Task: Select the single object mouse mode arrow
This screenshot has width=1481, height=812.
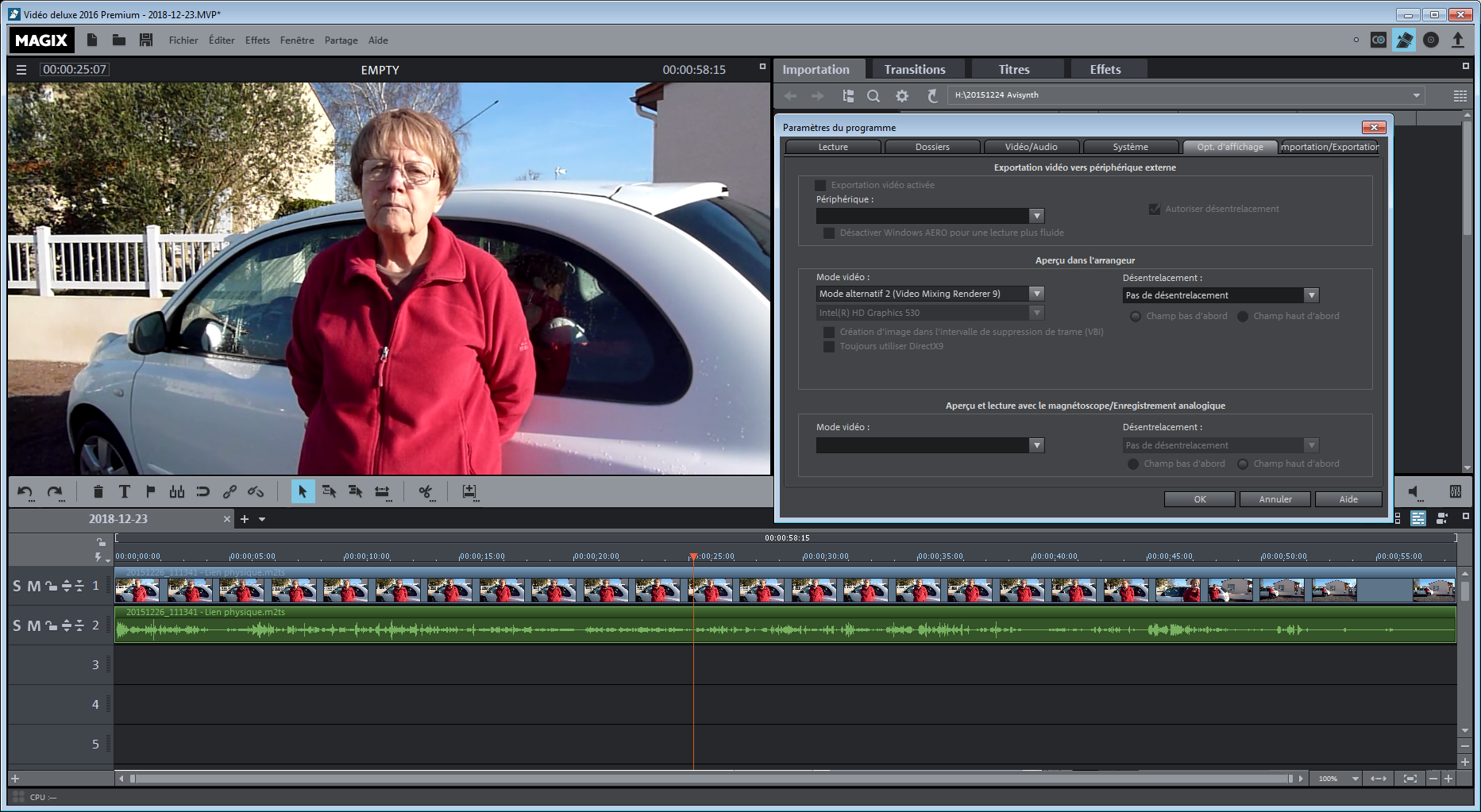Action: tap(303, 492)
